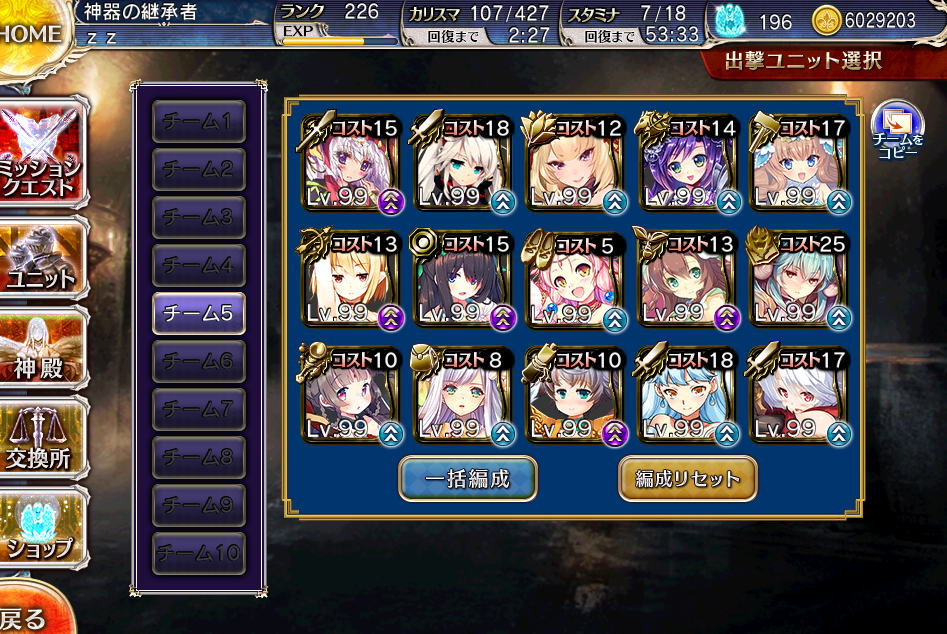
Task: Open the 交換所 exchange icon
Action: coord(42,438)
